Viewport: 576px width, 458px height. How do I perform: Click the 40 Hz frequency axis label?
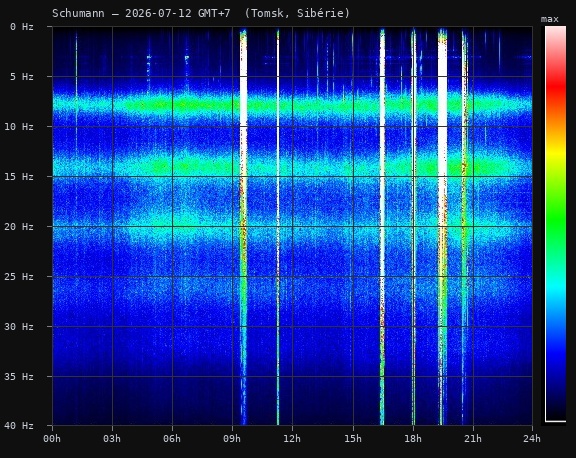pos(19,426)
